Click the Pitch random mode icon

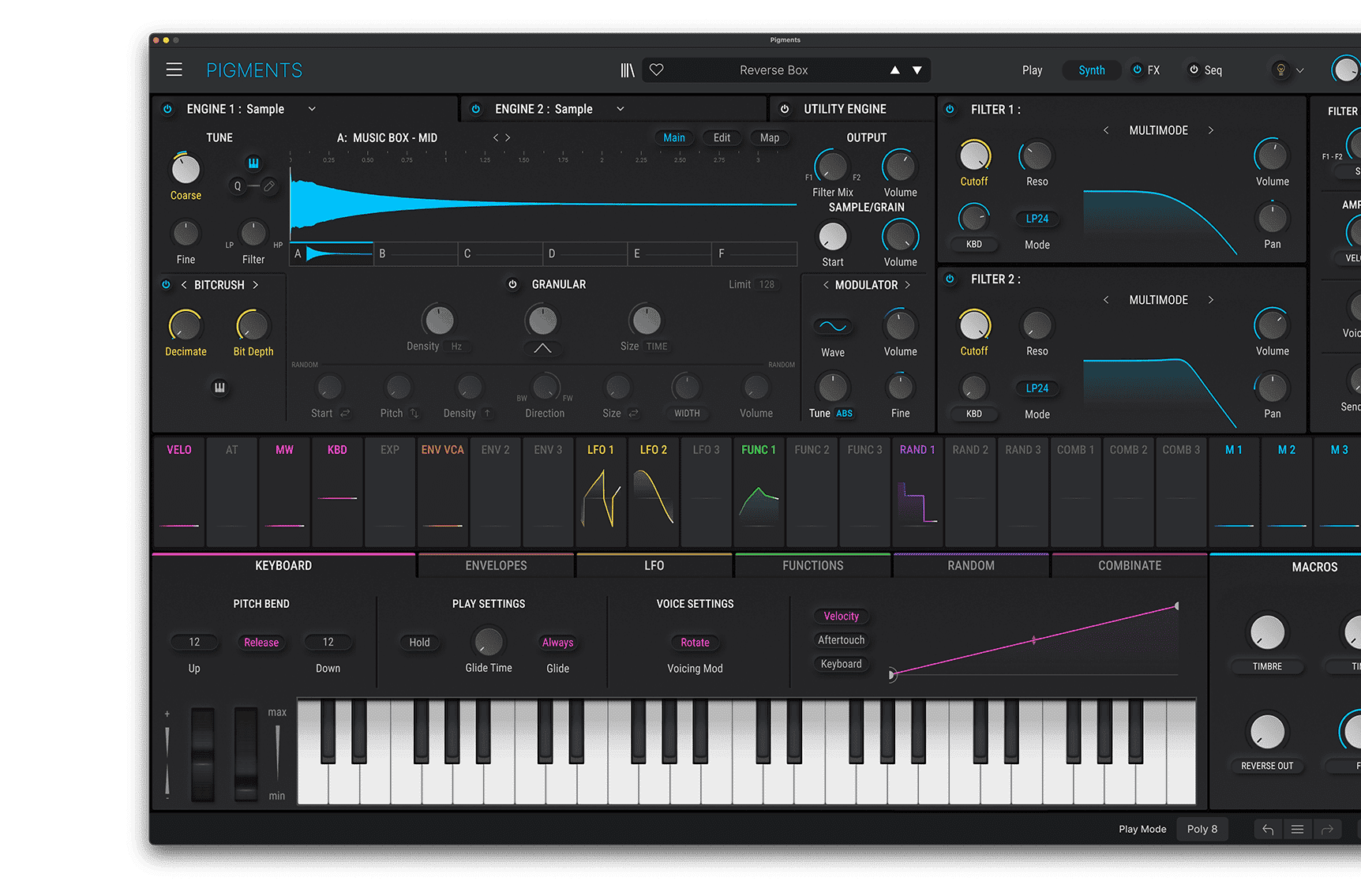(x=414, y=413)
